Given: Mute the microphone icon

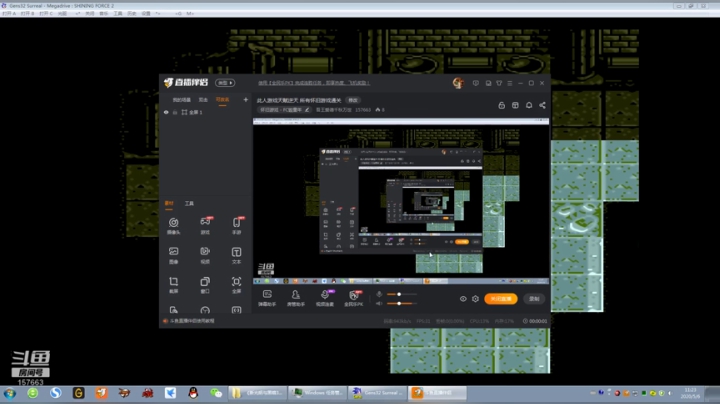Looking at the screenshot, I should pos(379,294).
